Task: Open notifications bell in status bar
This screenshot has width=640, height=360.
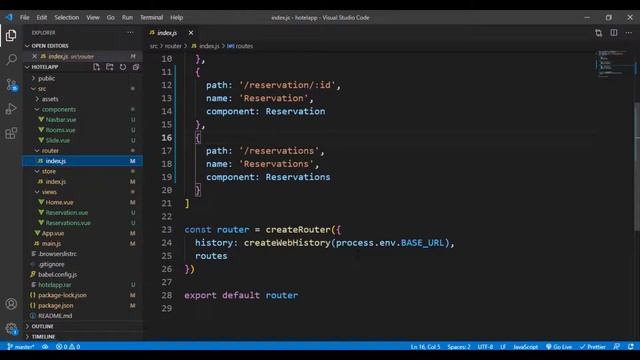Action: point(631,347)
